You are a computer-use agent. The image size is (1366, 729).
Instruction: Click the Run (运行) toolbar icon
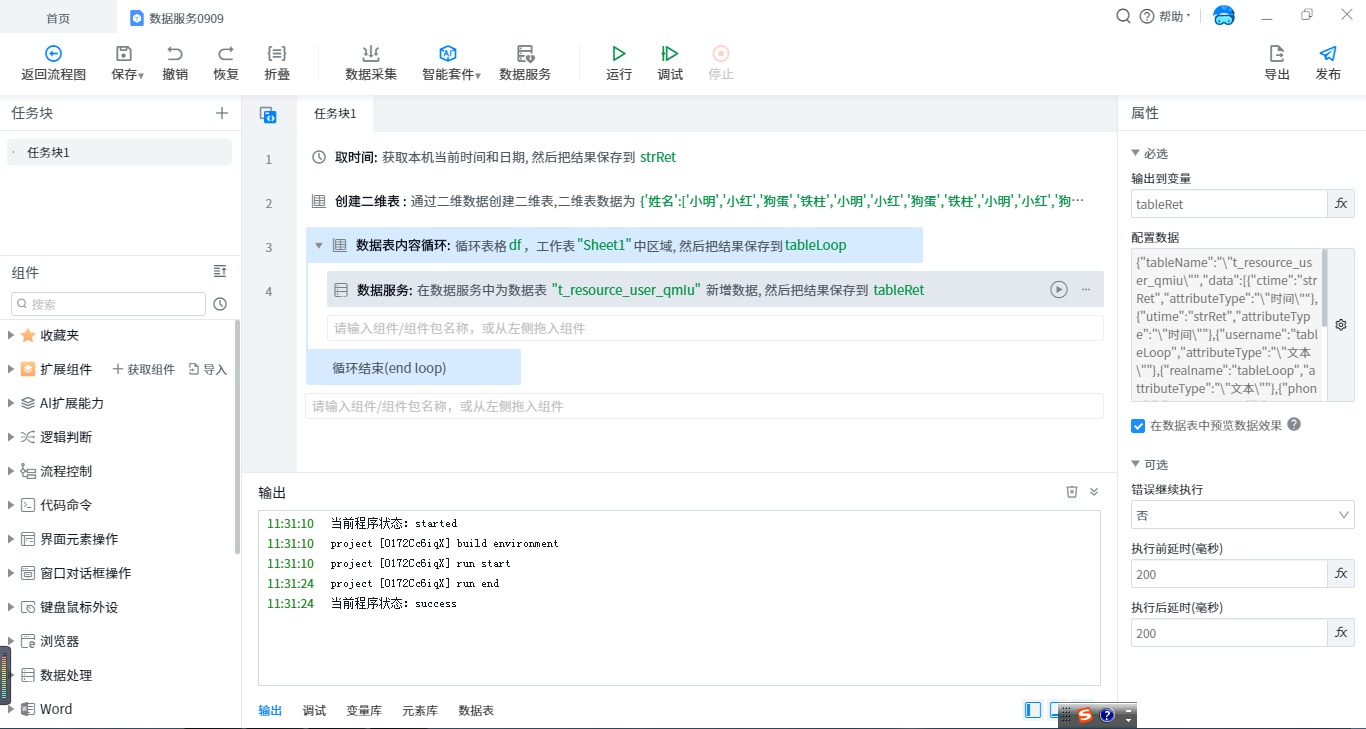coord(619,62)
